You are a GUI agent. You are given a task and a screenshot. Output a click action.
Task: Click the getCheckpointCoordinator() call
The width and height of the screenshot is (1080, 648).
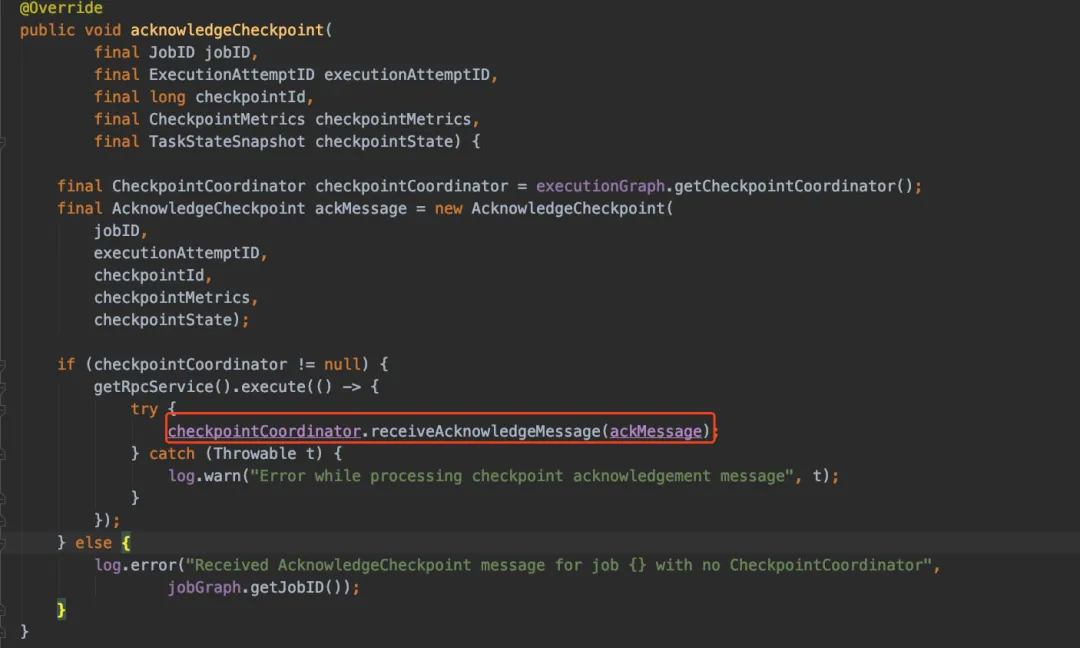793,186
